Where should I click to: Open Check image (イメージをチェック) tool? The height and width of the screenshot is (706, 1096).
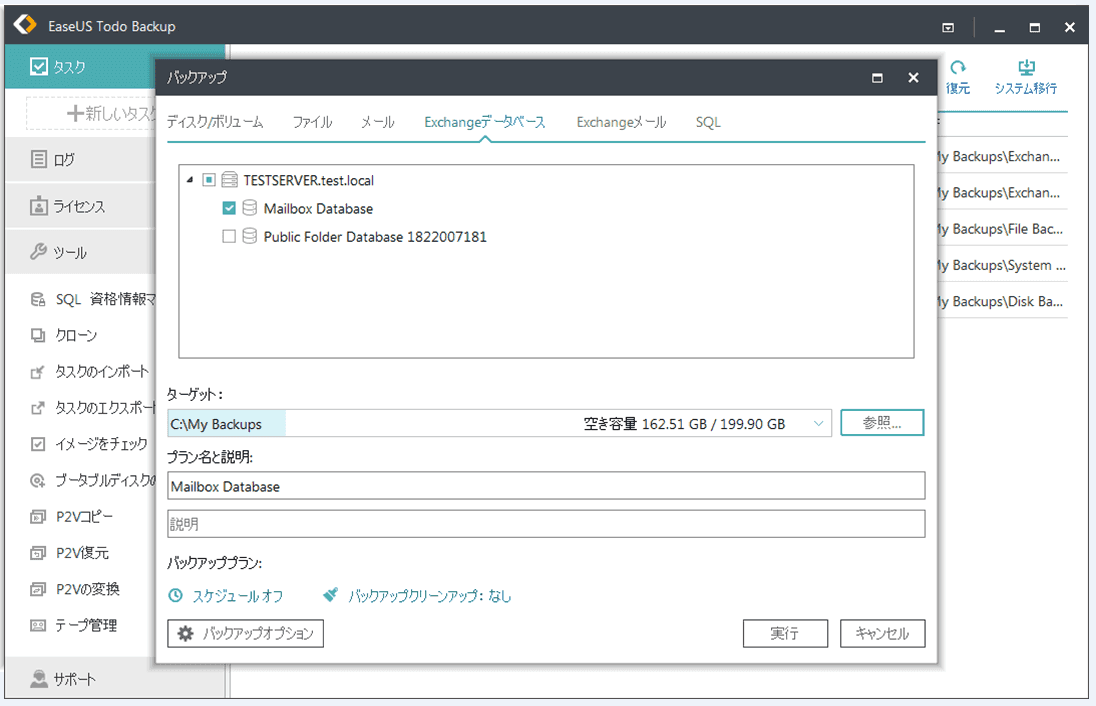89,444
